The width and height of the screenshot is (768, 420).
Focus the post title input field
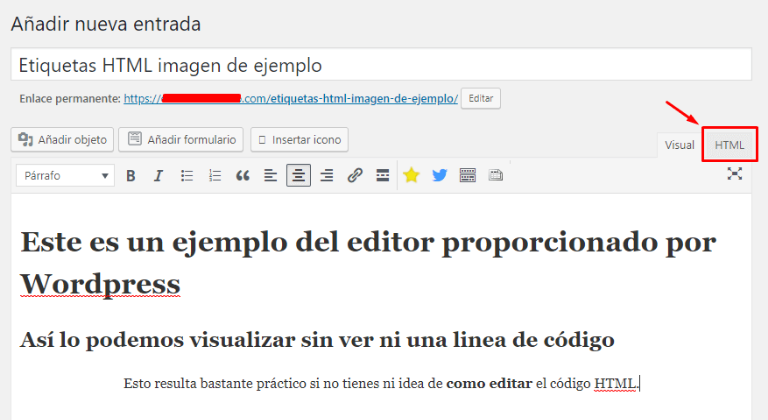point(381,65)
